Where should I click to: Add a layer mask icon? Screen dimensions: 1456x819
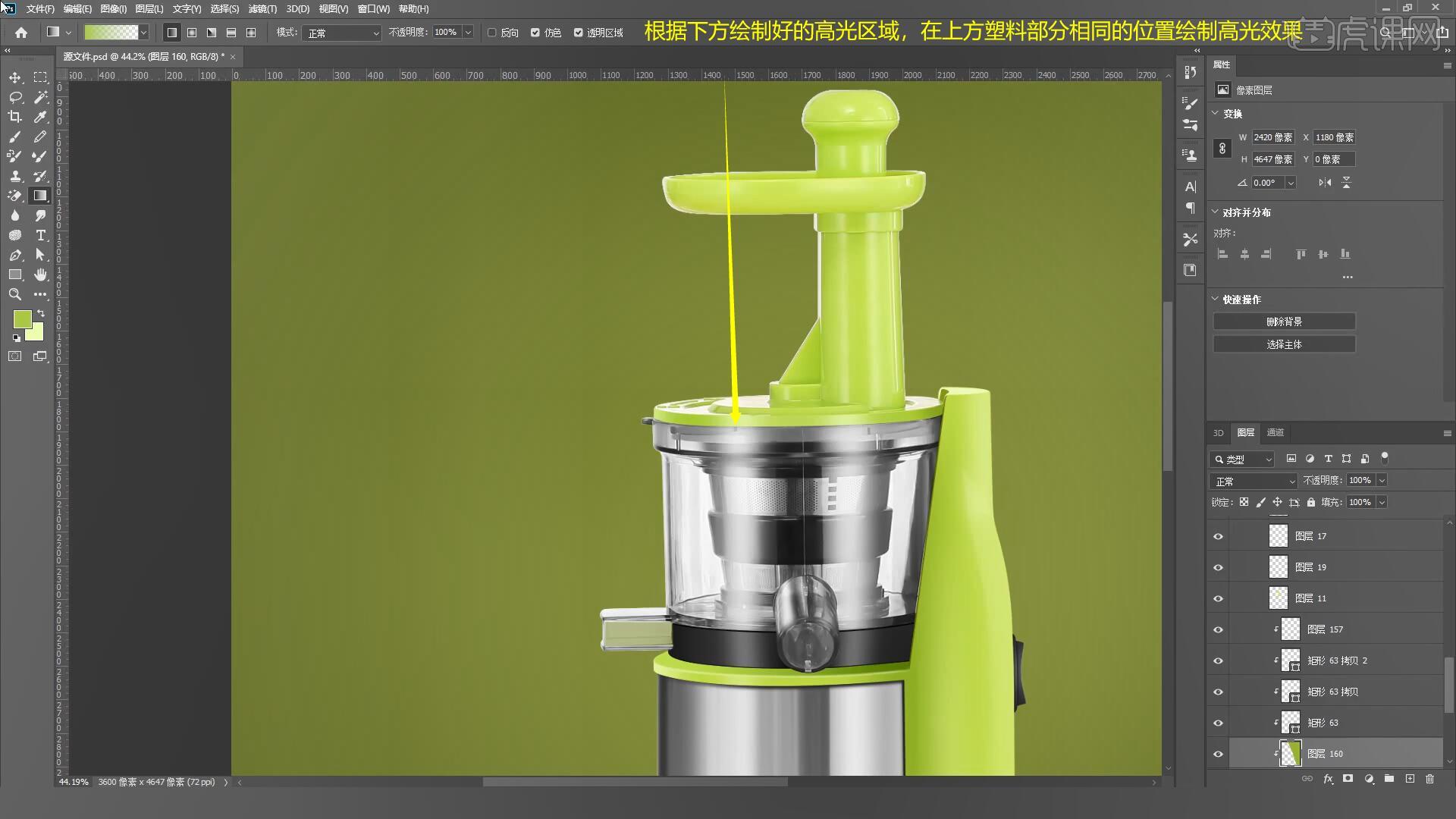coord(1348,779)
